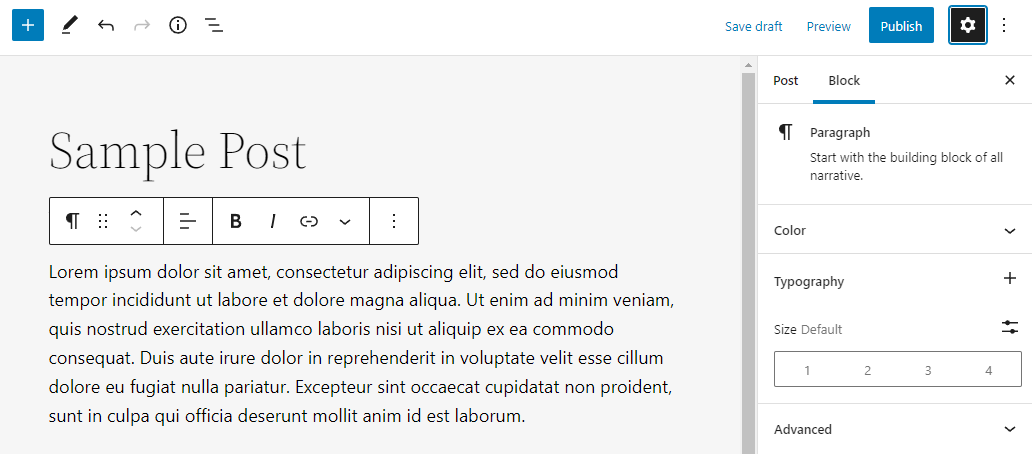
Task: Switch to the Block tab
Action: (844, 80)
